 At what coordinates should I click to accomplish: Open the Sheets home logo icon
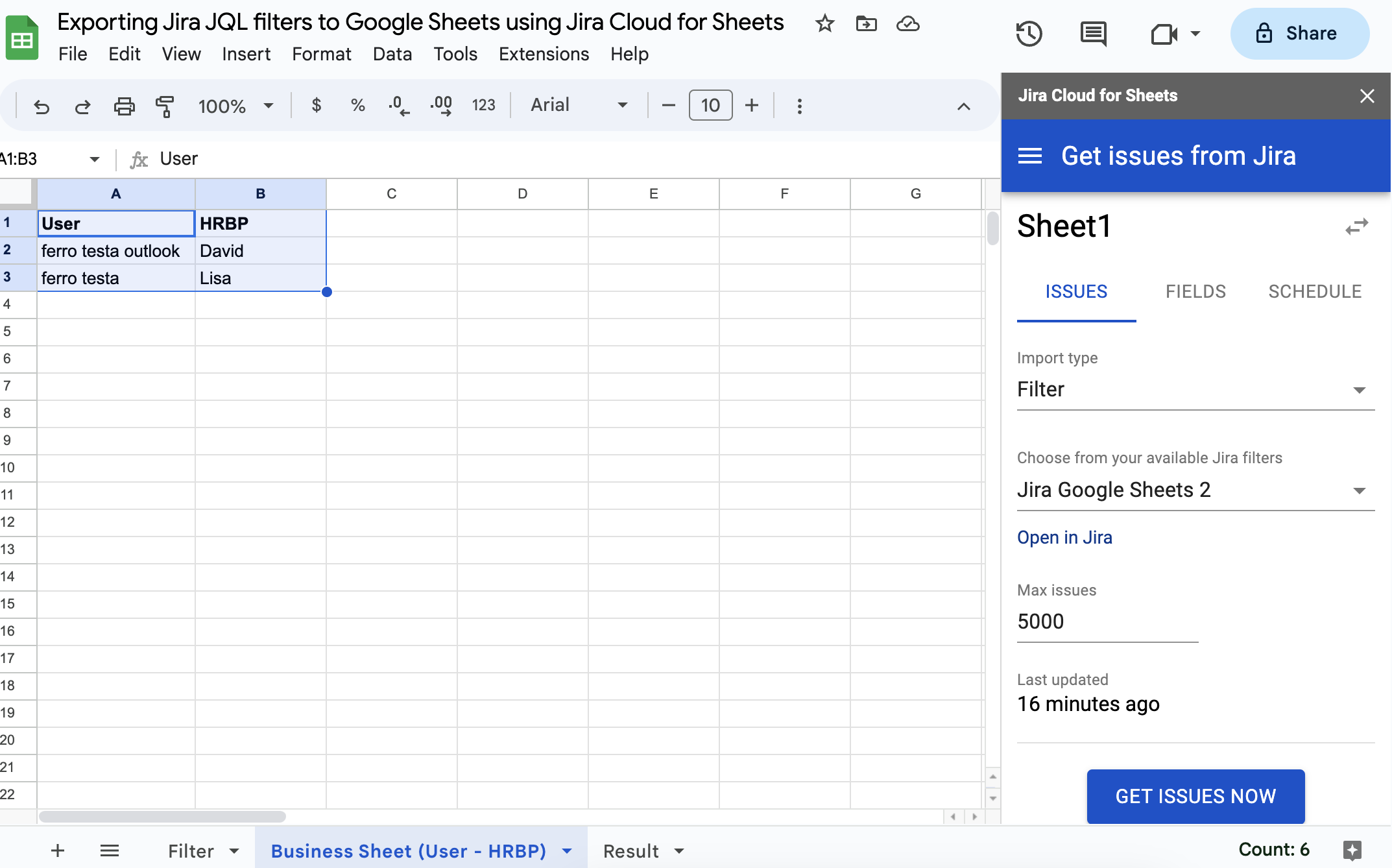pos(22,38)
